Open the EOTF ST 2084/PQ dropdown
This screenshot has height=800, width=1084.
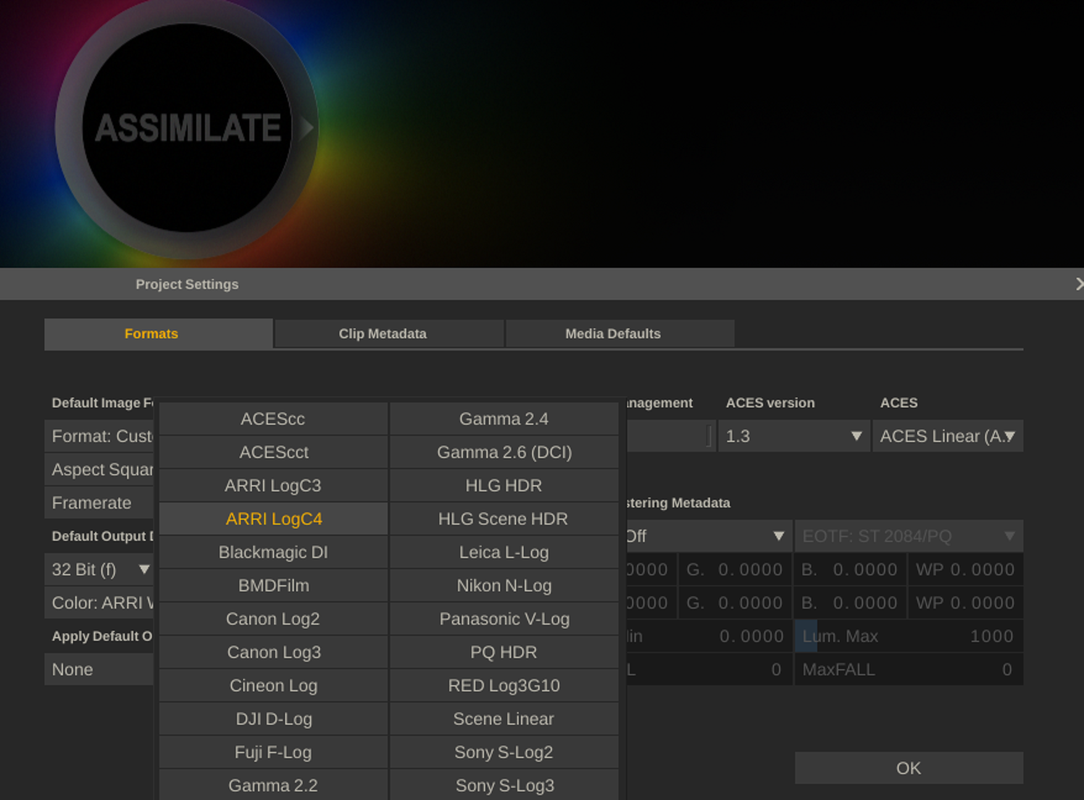[x=908, y=536]
